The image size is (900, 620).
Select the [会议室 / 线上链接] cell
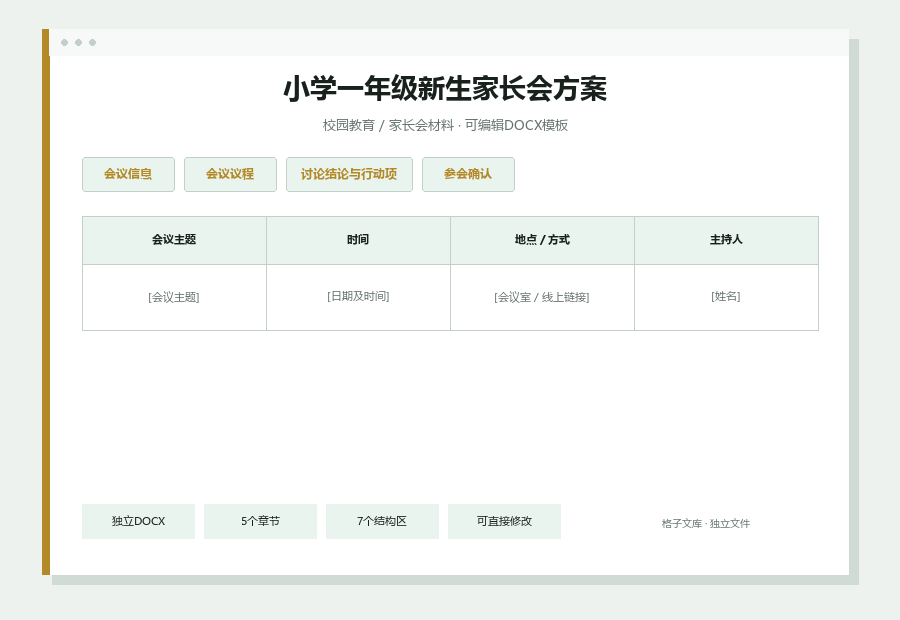click(542, 297)
